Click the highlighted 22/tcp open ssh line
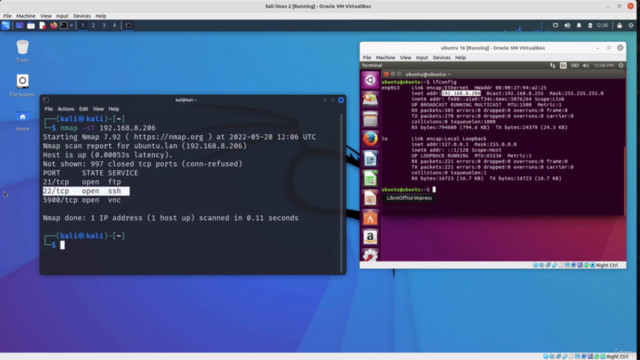This screenshot has height=360, width=640. (86, 191)
